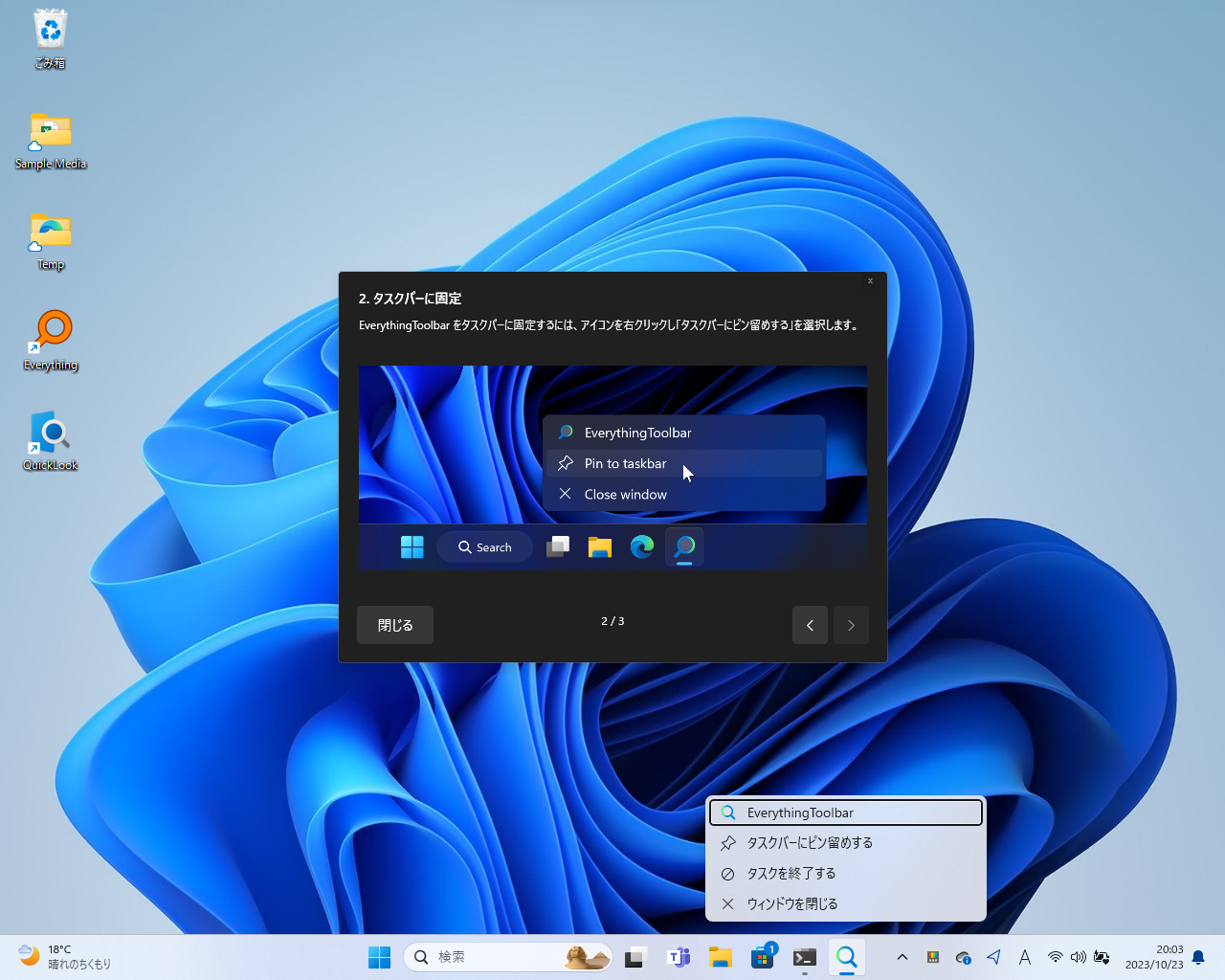
Task: Open the clock and calendar at 20:03
Action: pyautogui.click(x=1154, y=957)
